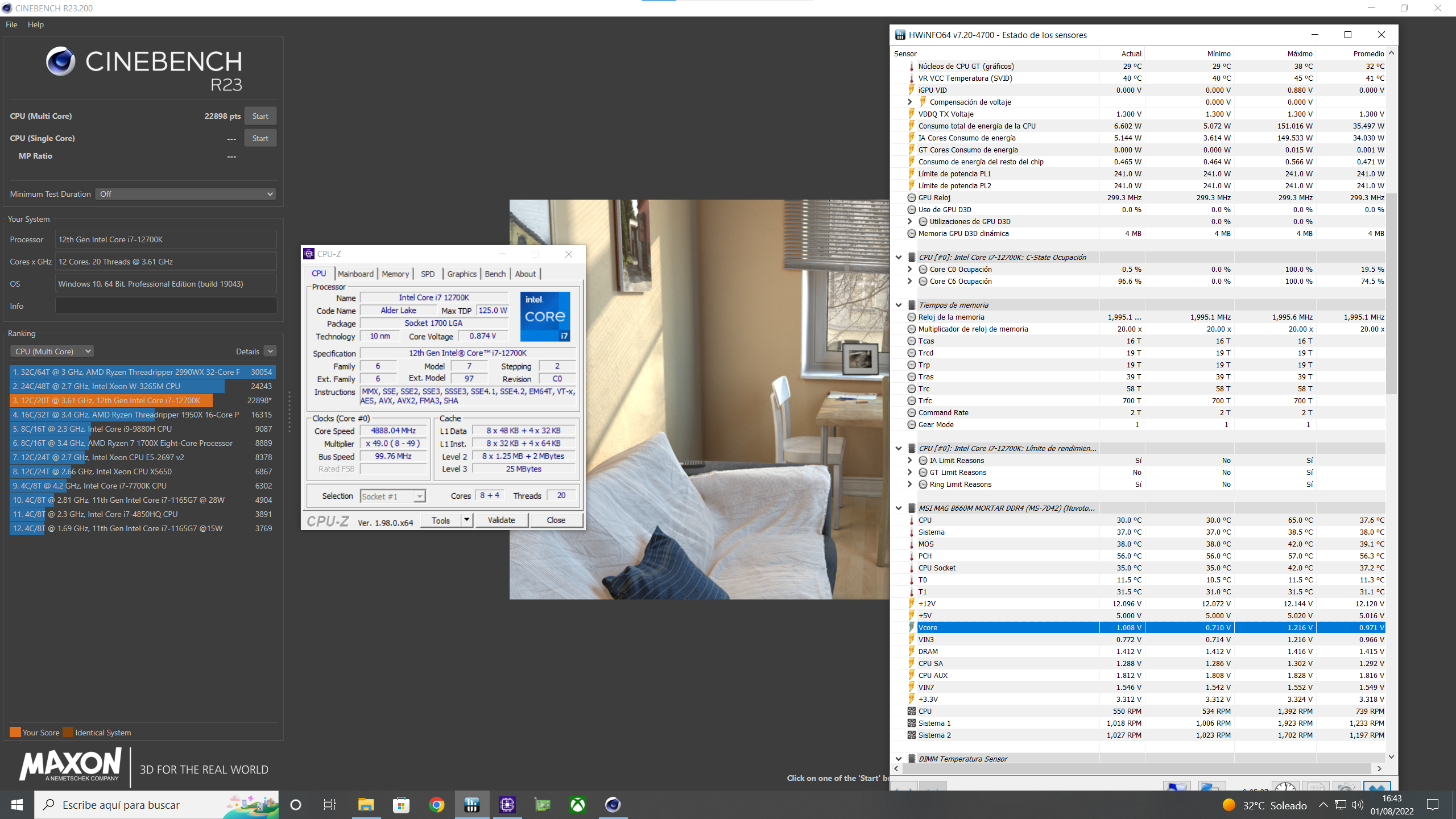Click the clock icon beside GPU Reloj
This screenshot has height=819, width=1456.
click(912, 197)
